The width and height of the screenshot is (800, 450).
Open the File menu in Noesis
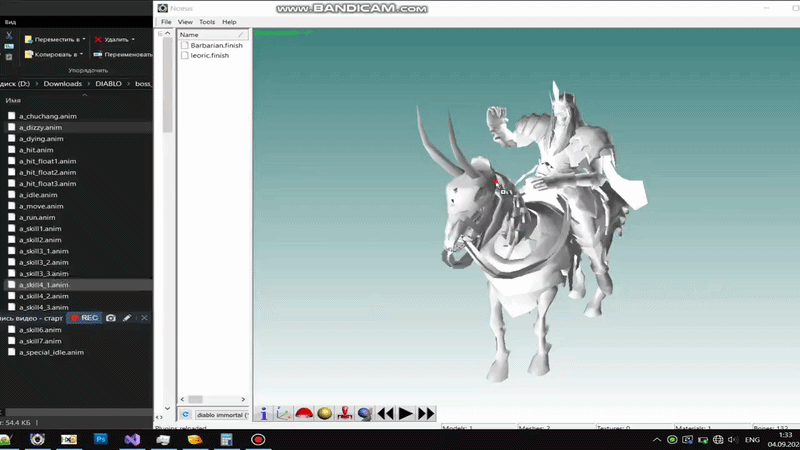tap(166, 22)
